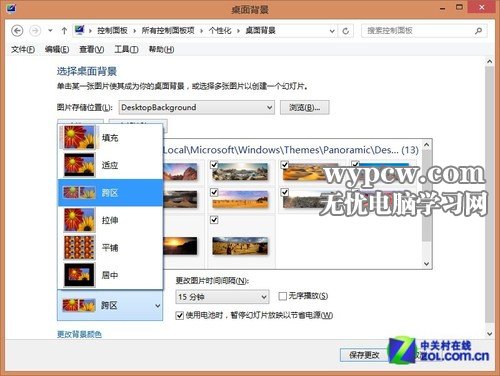Choose the 居中 picture position option

click(110, 275)
